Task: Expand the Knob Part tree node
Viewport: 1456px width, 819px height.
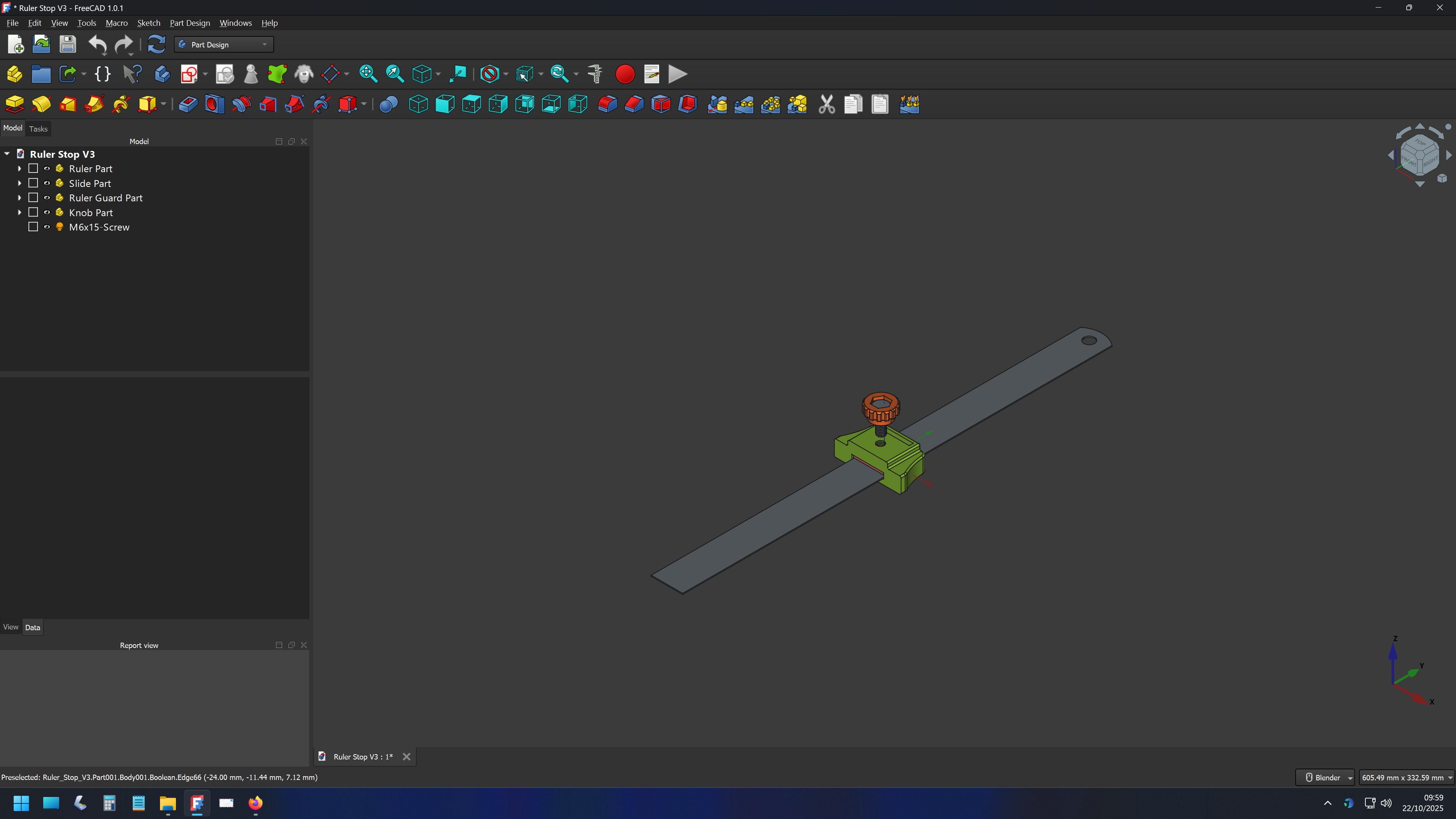Action: point(20,212)
